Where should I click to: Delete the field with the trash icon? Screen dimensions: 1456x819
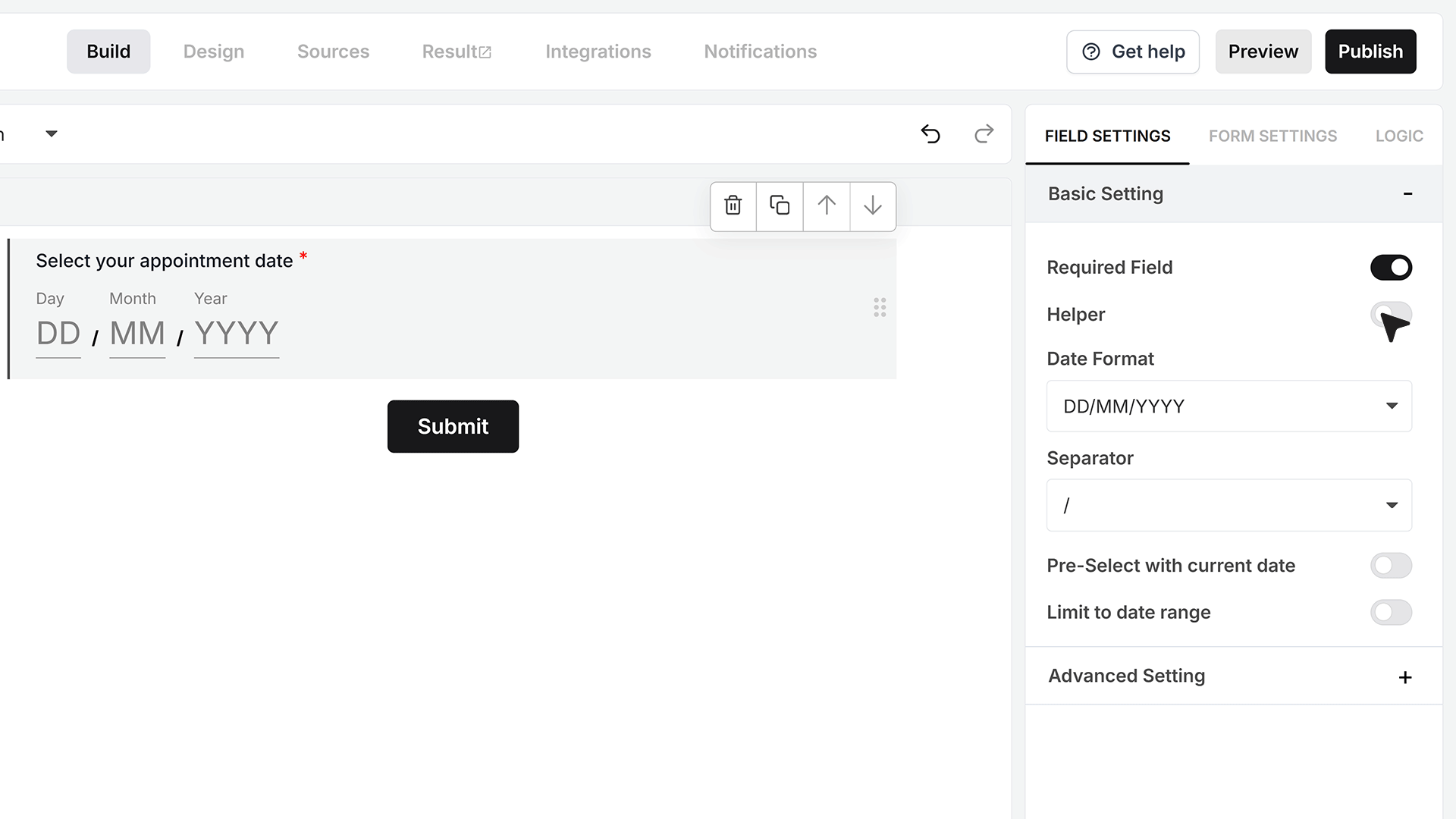tap(733, 206)
